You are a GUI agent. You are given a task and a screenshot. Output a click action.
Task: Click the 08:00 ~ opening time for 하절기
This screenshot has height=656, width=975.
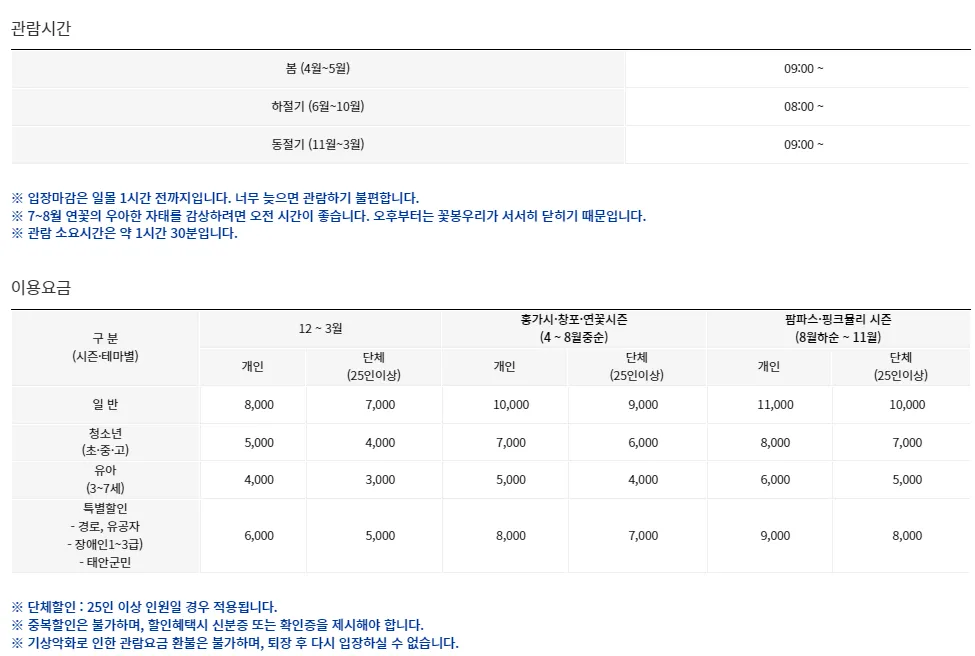(x=803, y=106)
